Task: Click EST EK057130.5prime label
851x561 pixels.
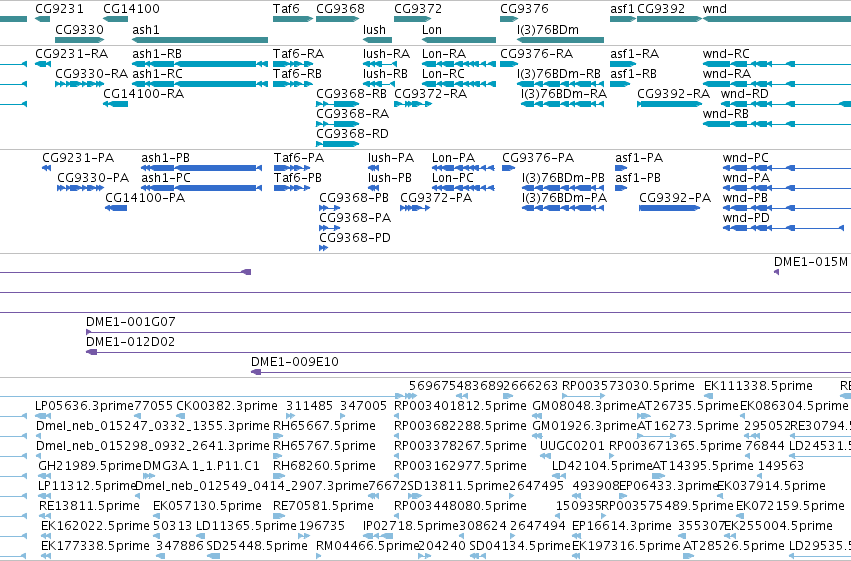Action: coord(207,506)
